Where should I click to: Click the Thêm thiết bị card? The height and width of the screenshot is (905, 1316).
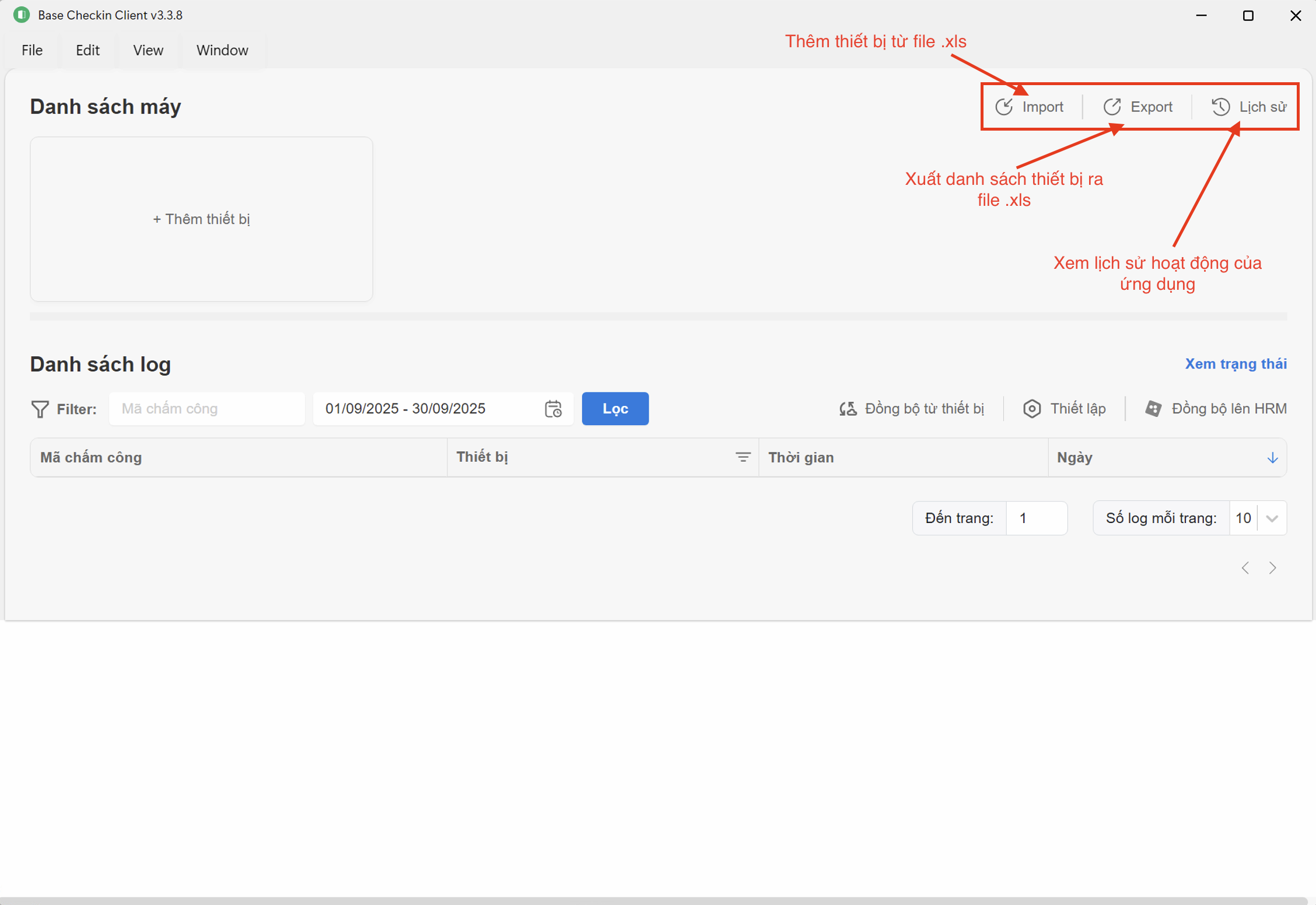[201, 219]
